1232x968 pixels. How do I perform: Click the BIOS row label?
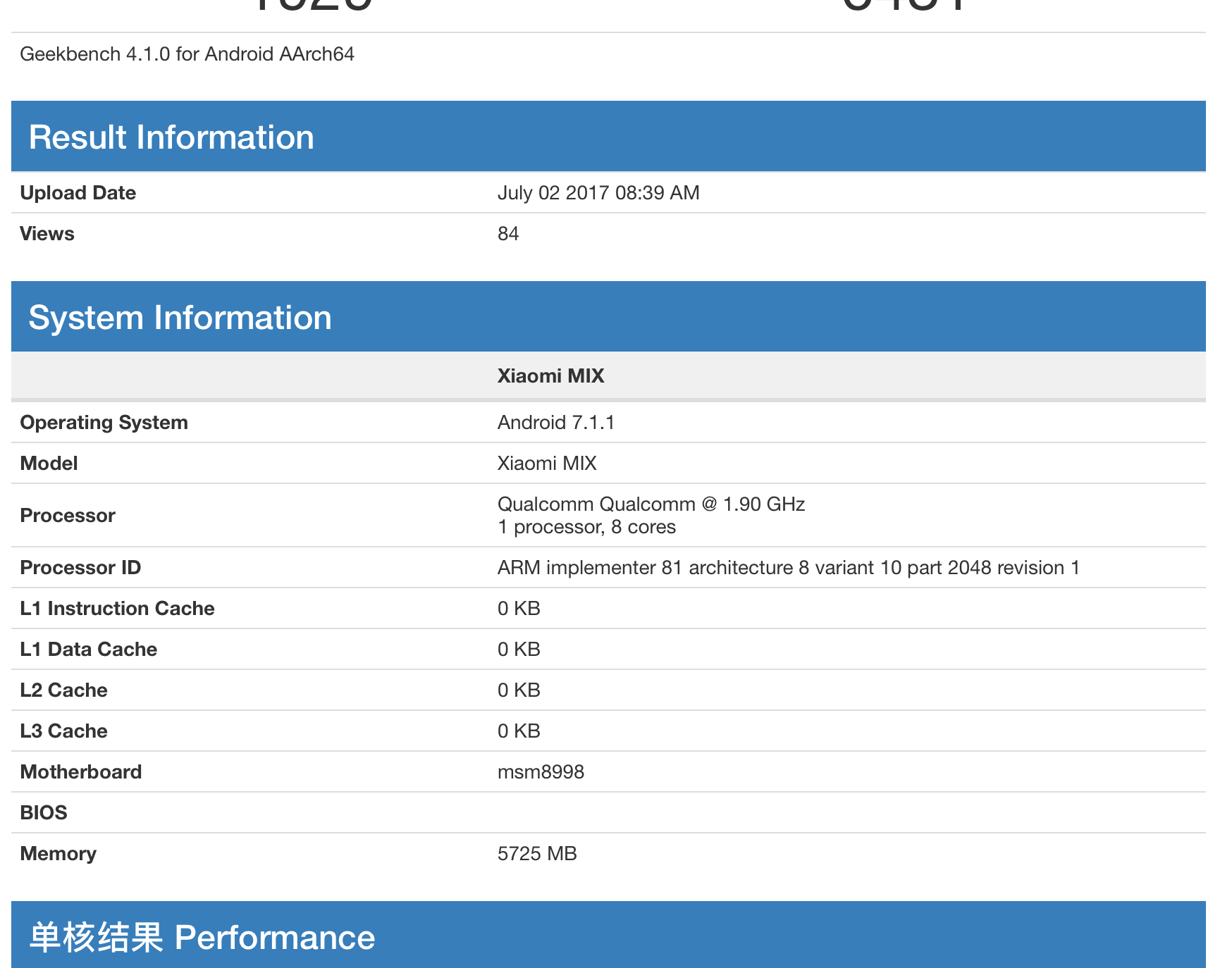[x=44, y=813]
